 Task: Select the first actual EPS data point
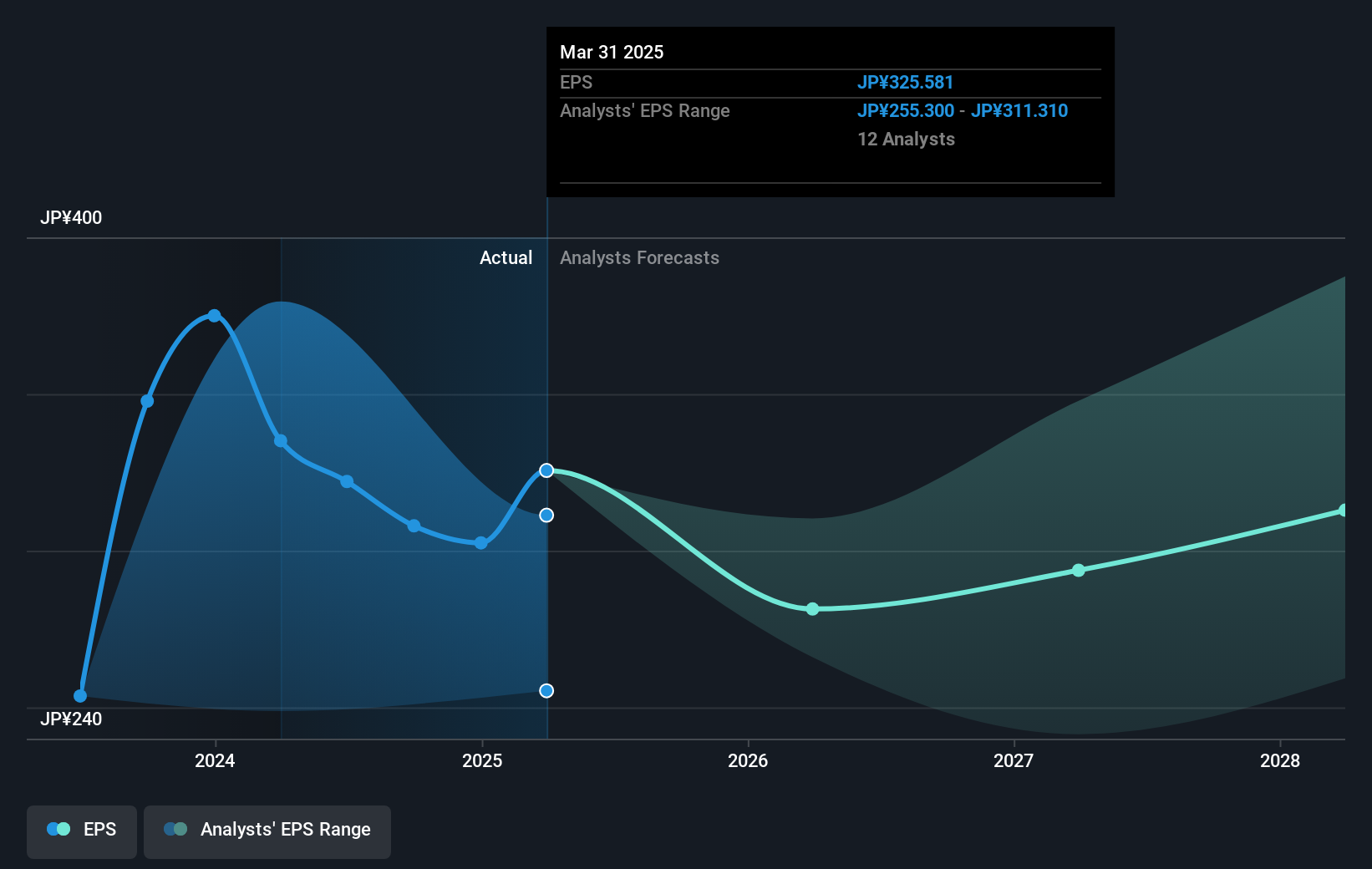[x=80, y=695]
